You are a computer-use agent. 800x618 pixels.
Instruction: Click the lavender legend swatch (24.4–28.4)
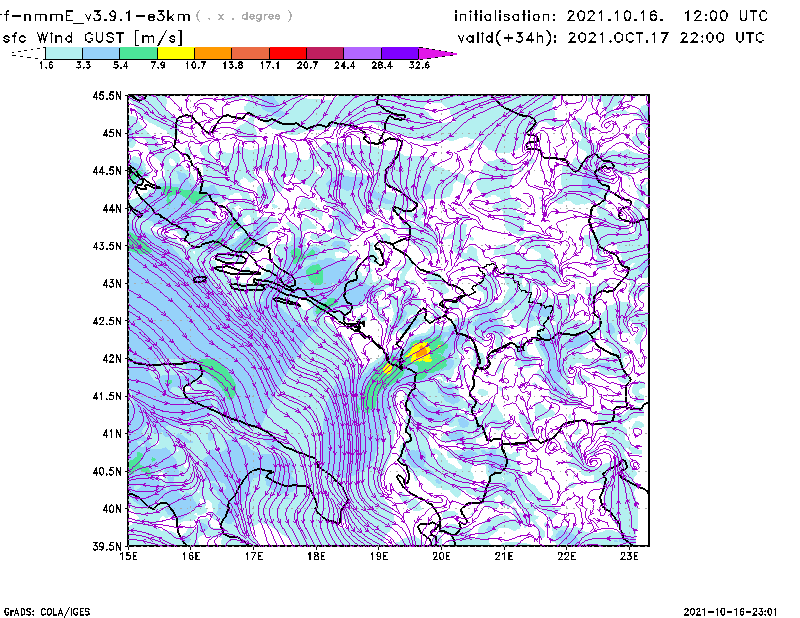coord(363,53)
